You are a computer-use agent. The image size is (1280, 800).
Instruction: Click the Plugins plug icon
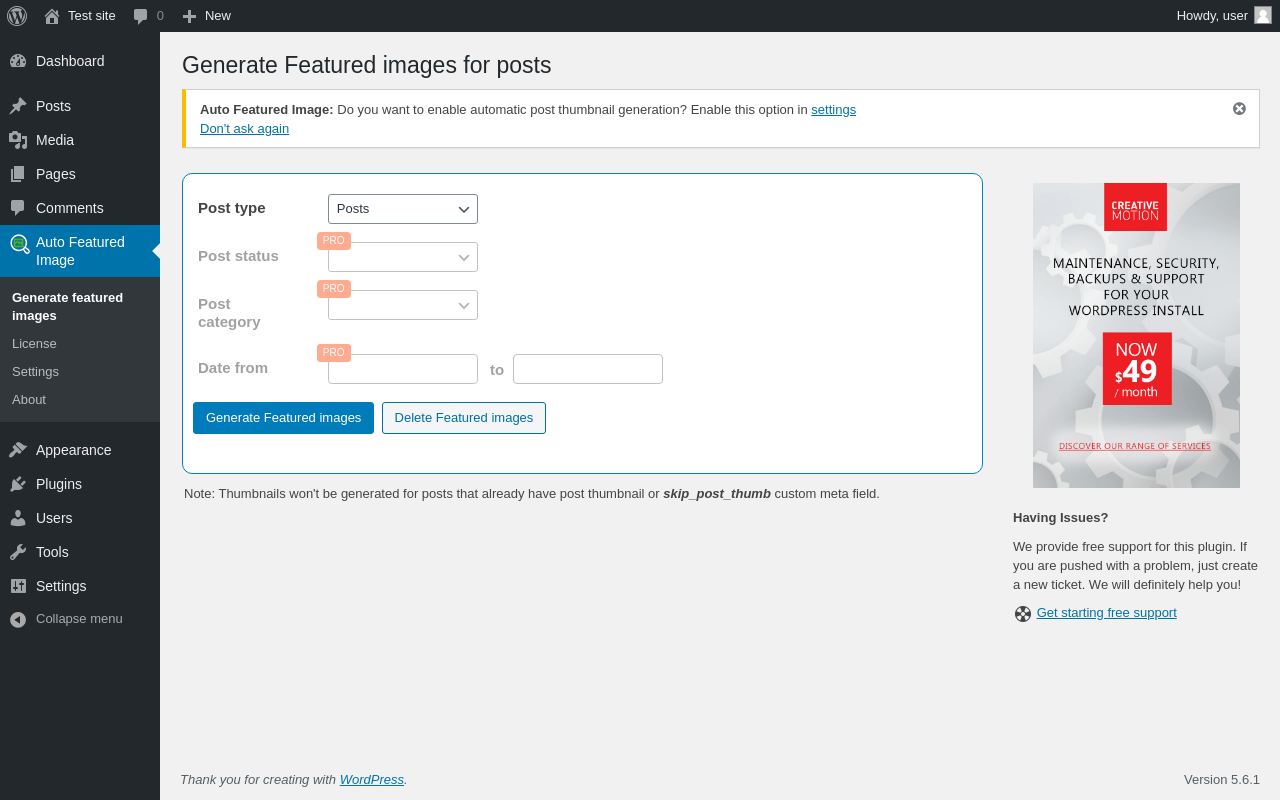(x=18, y=484)
